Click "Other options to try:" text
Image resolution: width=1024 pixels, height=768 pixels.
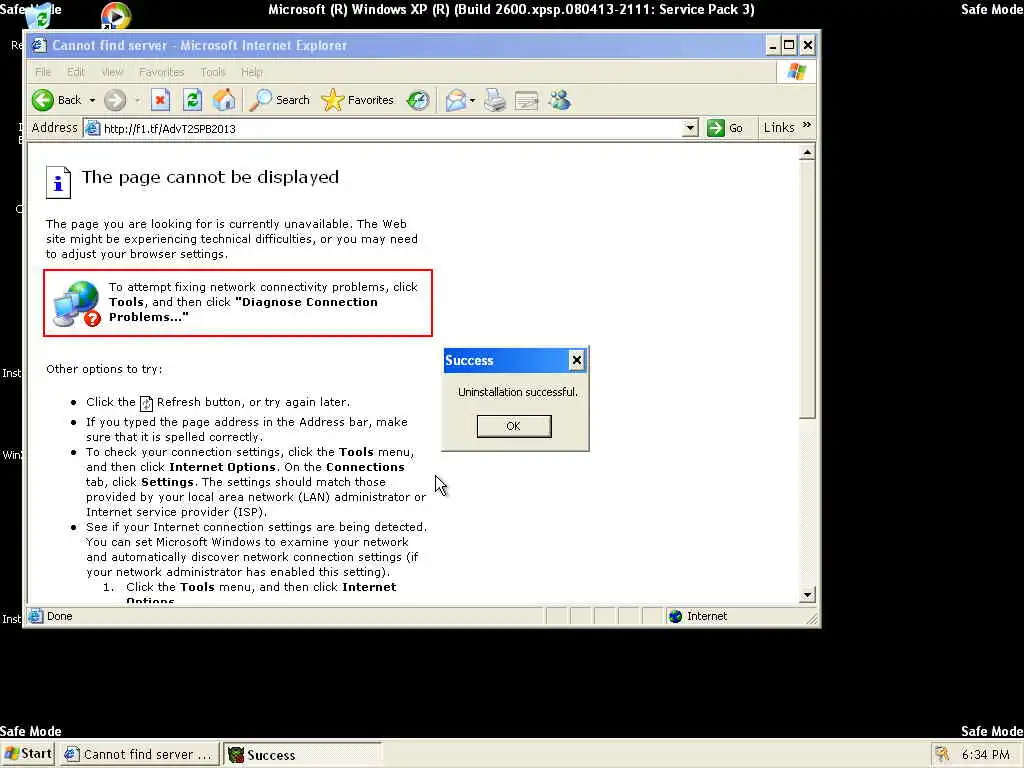point(104,369)
